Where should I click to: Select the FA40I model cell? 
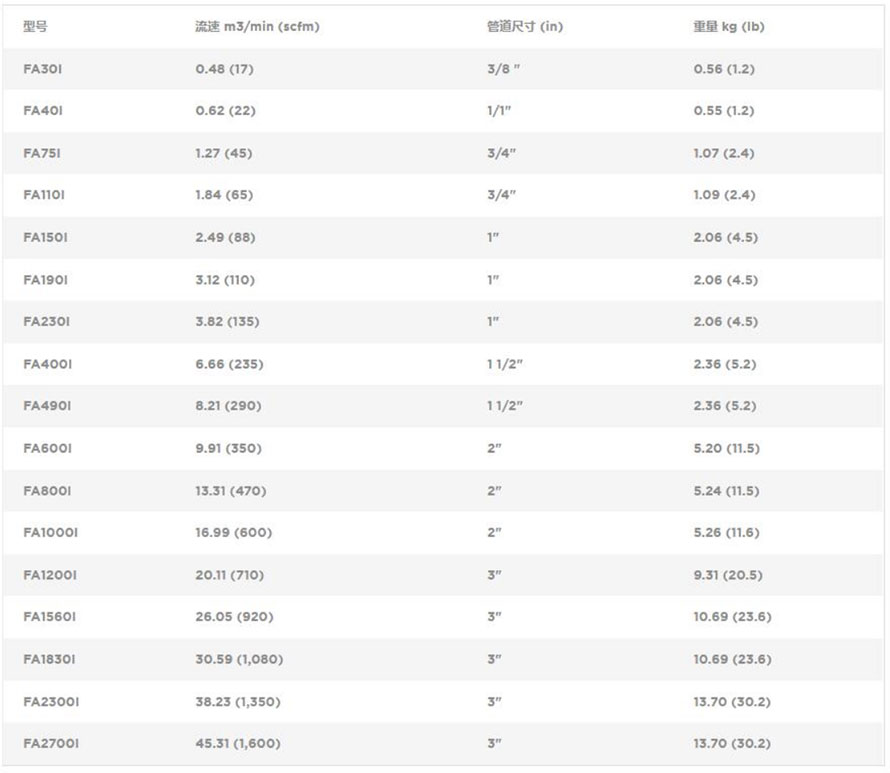pyautogui.click(x=43, y=111)
